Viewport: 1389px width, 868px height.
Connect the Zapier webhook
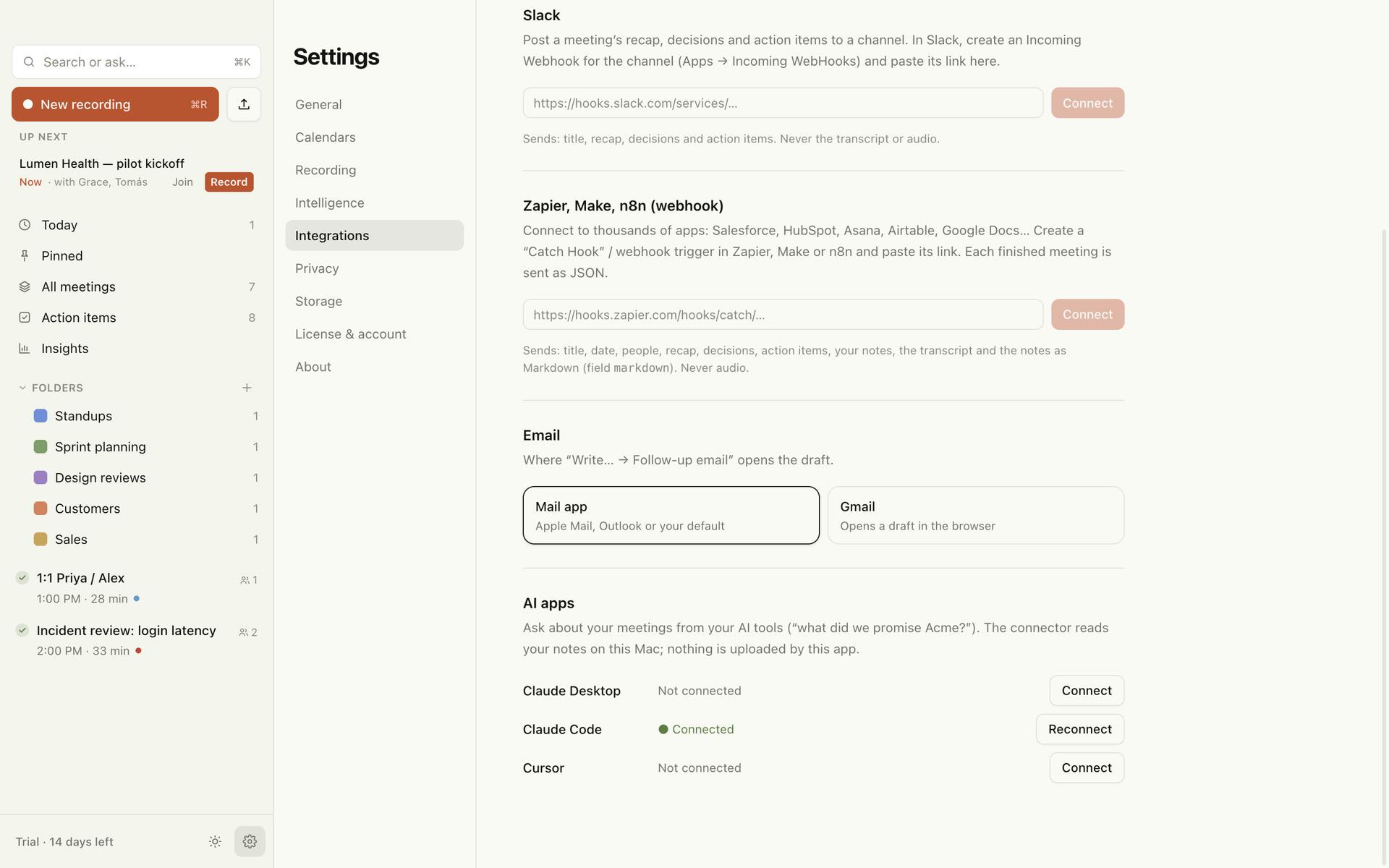point(1087,315)
